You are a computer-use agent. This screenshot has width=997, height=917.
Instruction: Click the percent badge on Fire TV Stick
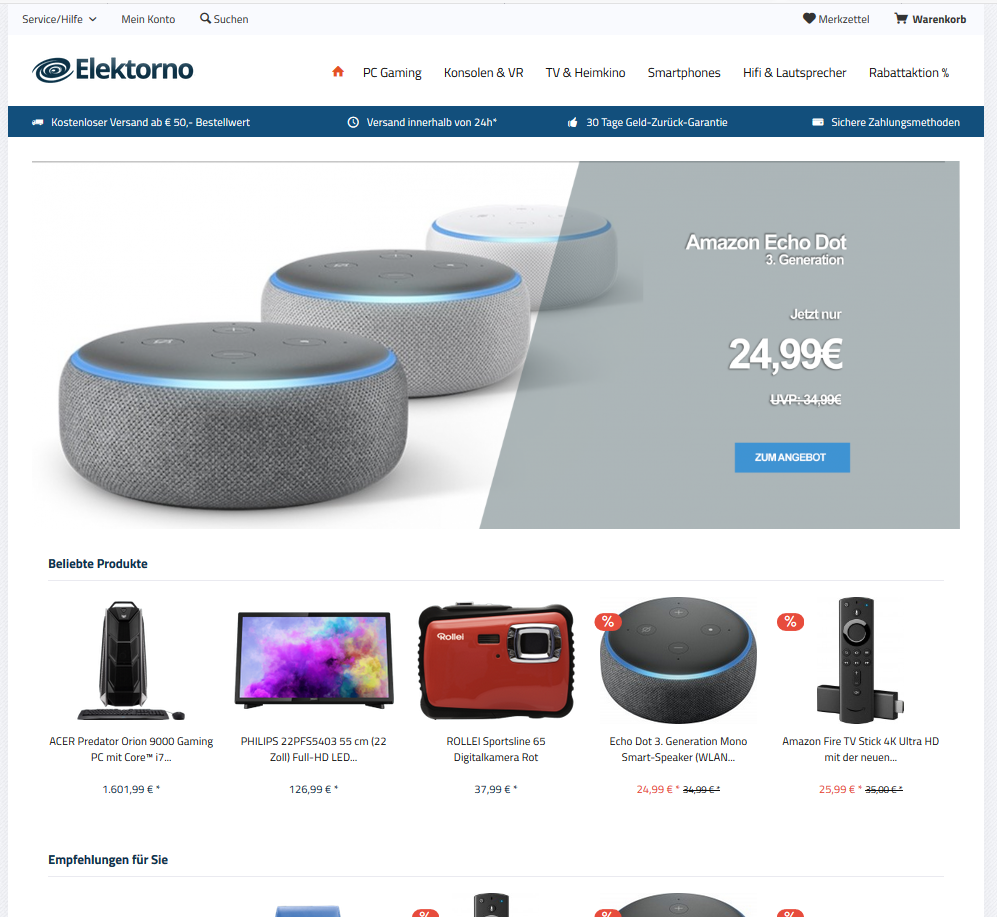tap(790, 621)
